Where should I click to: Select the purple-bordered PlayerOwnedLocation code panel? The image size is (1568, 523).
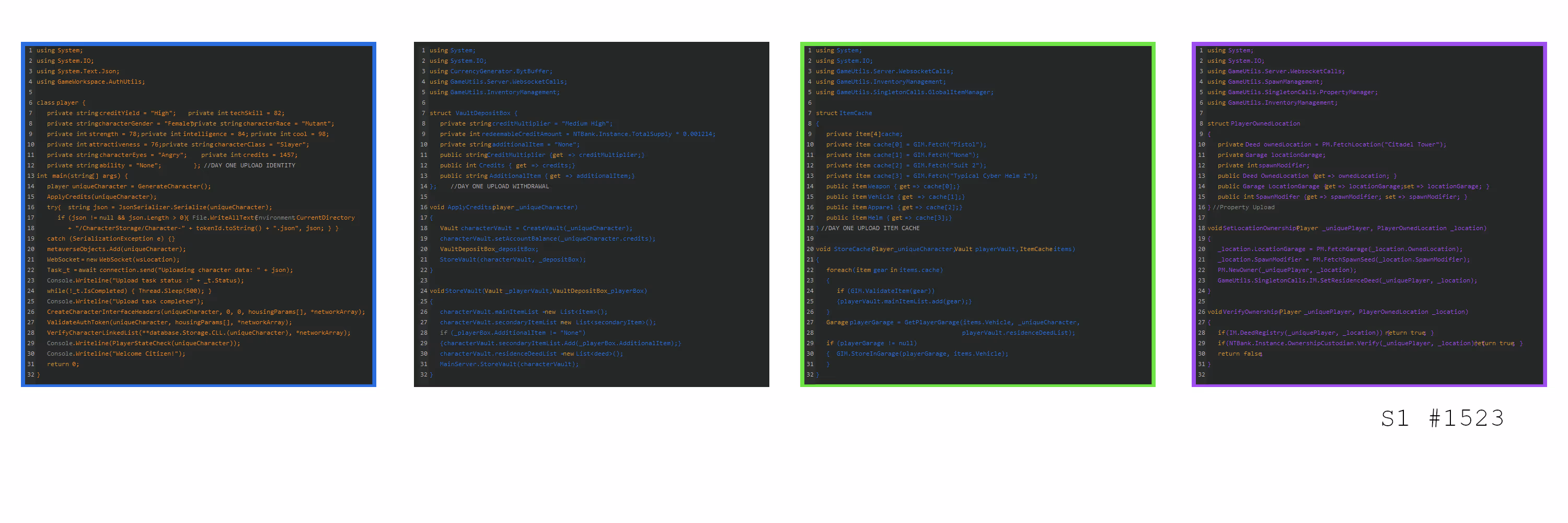click(x=1369, y=214)
